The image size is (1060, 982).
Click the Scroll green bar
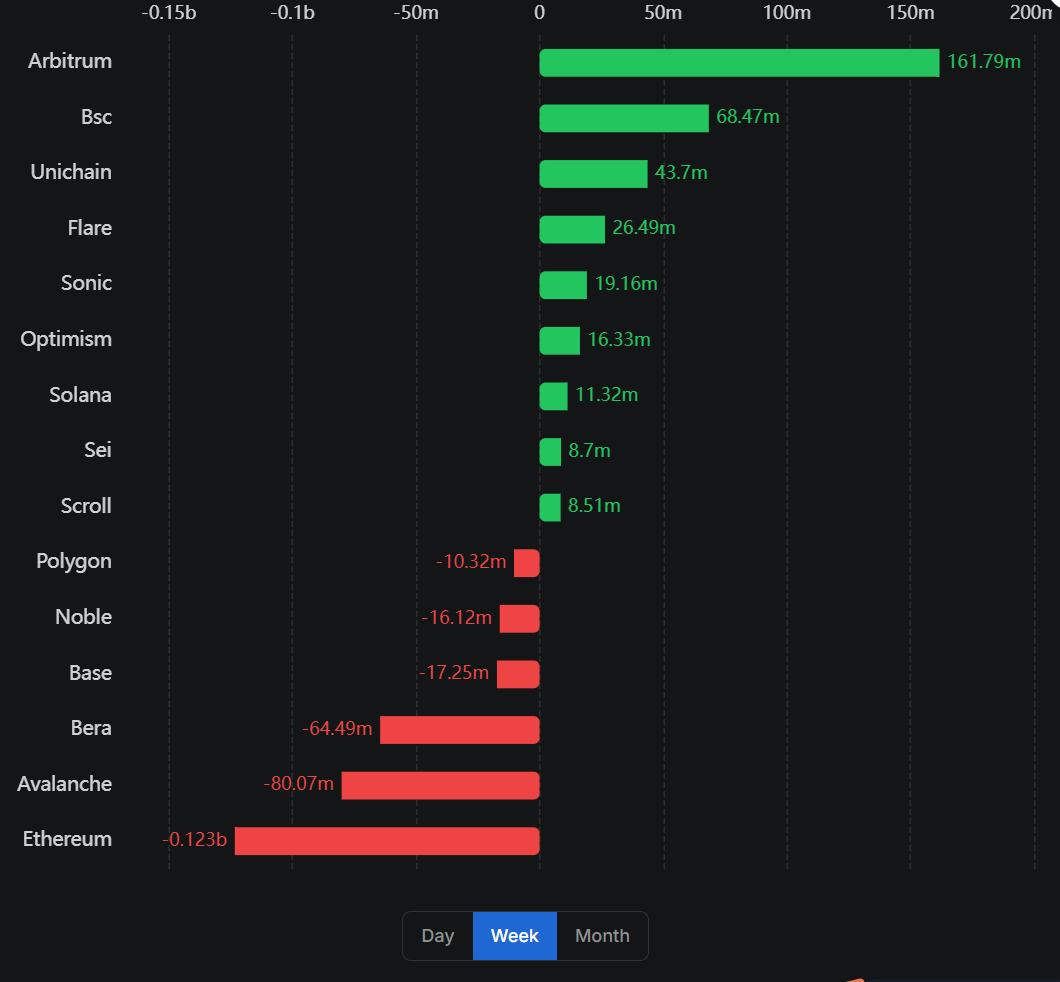(550, 508)
